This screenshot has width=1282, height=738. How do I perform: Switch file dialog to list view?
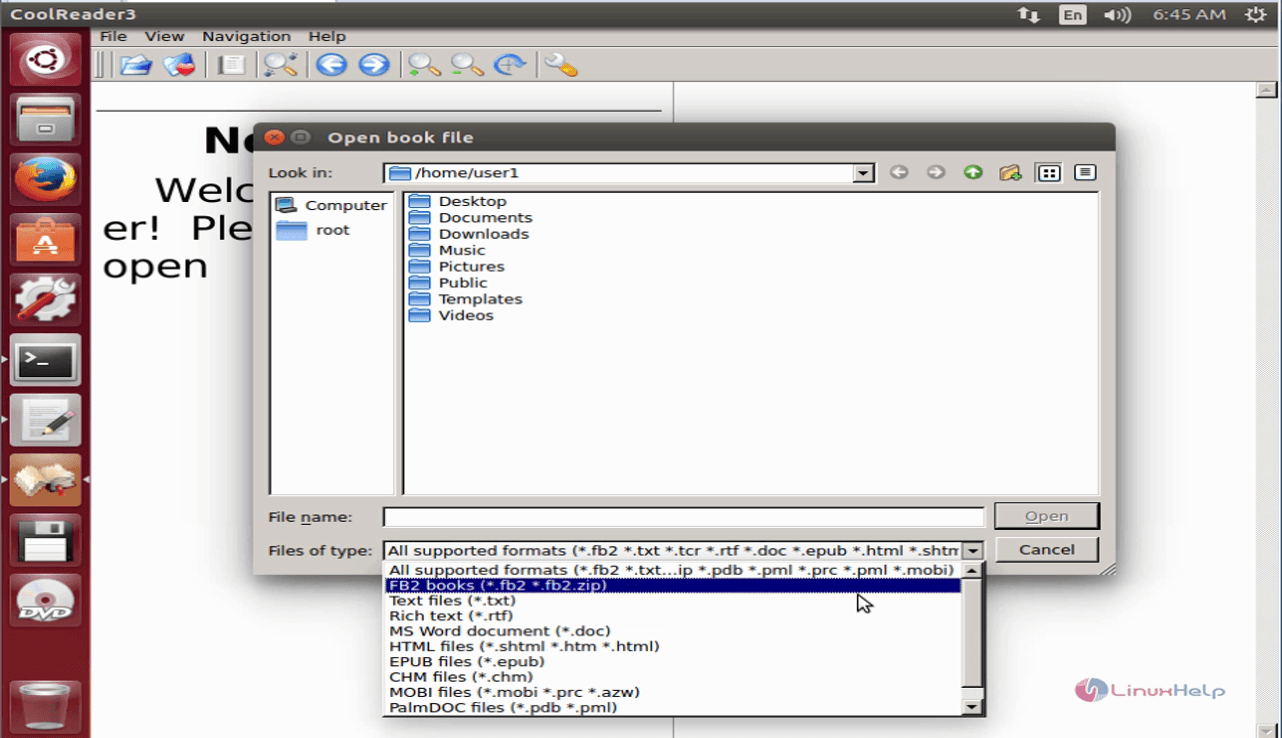pos(1048,172)
